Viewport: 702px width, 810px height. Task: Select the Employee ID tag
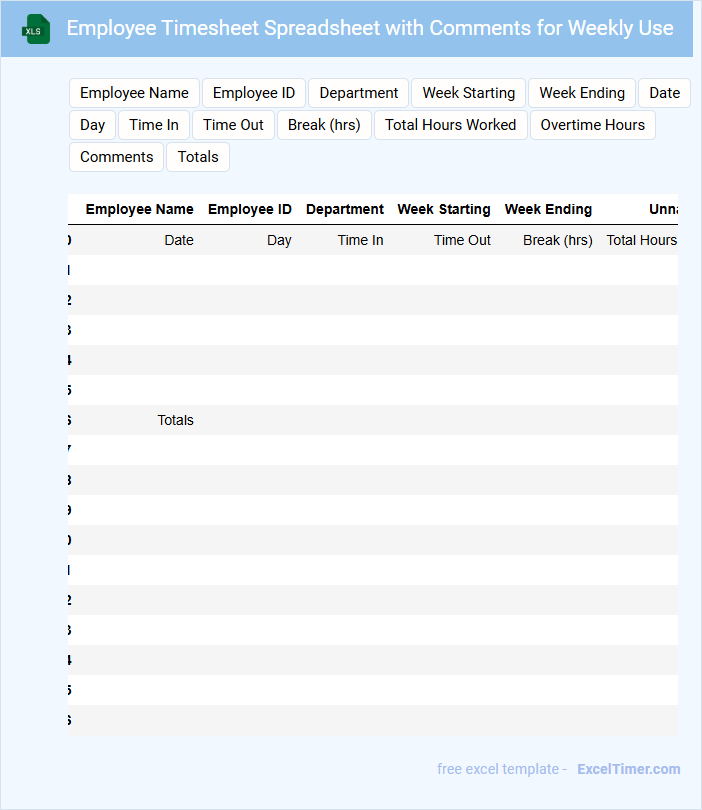point(254,93)
